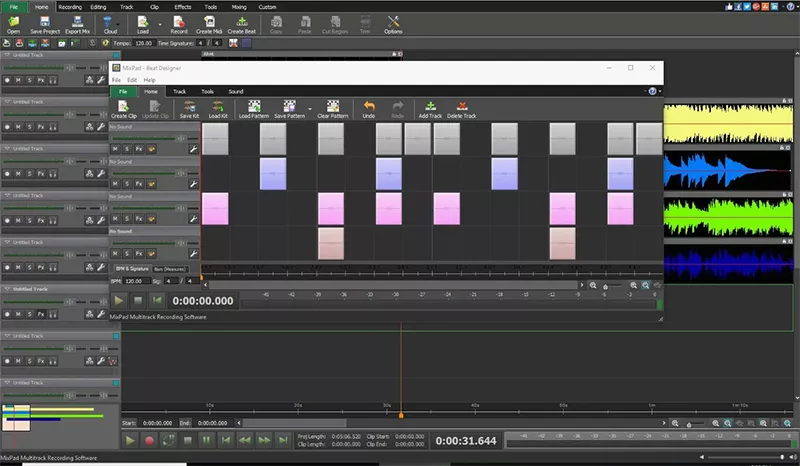This screenshot has width=800, height=466.
Task: Click Undo in Beat Designer toolbar
Action: coord(369,110)
